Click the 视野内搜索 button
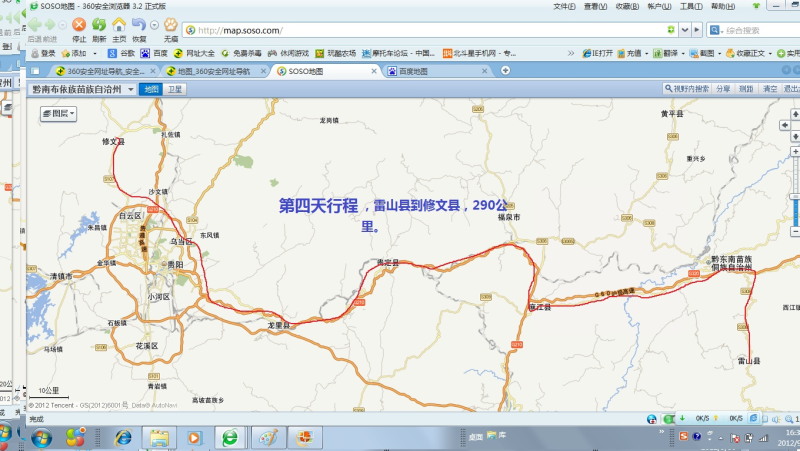The width and height of the screenshot is (800, 451). click(x=688, y=89)
